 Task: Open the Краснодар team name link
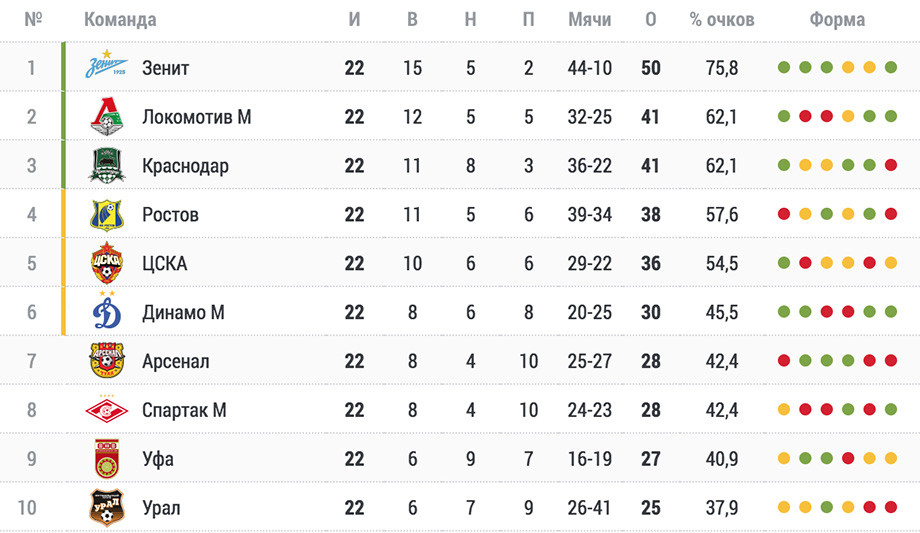pyautogui.click(x=185, y=166)
